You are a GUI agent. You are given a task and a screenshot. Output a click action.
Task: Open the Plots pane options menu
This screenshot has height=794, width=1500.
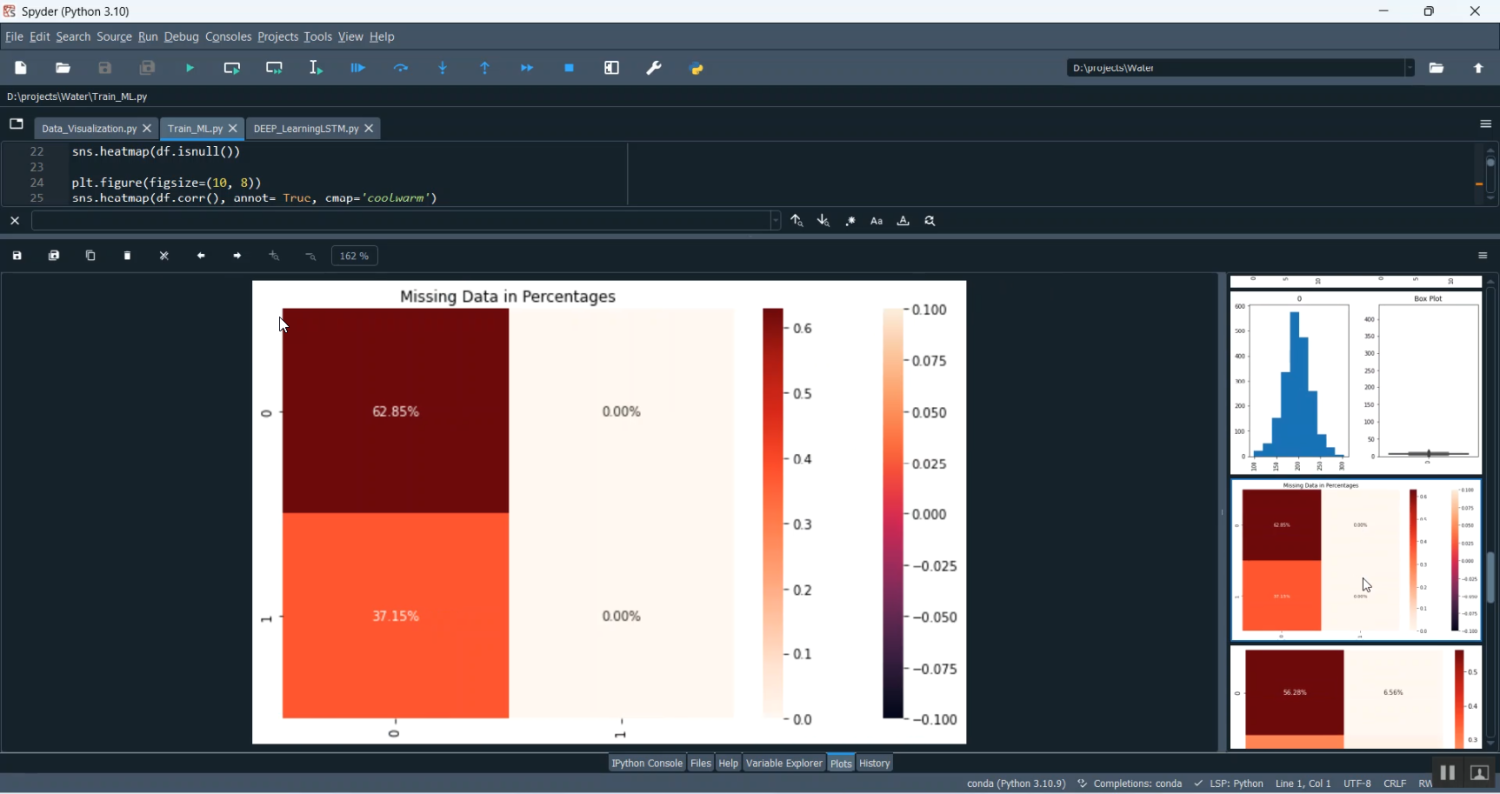pyautogui.click(x=1483, y=256)
